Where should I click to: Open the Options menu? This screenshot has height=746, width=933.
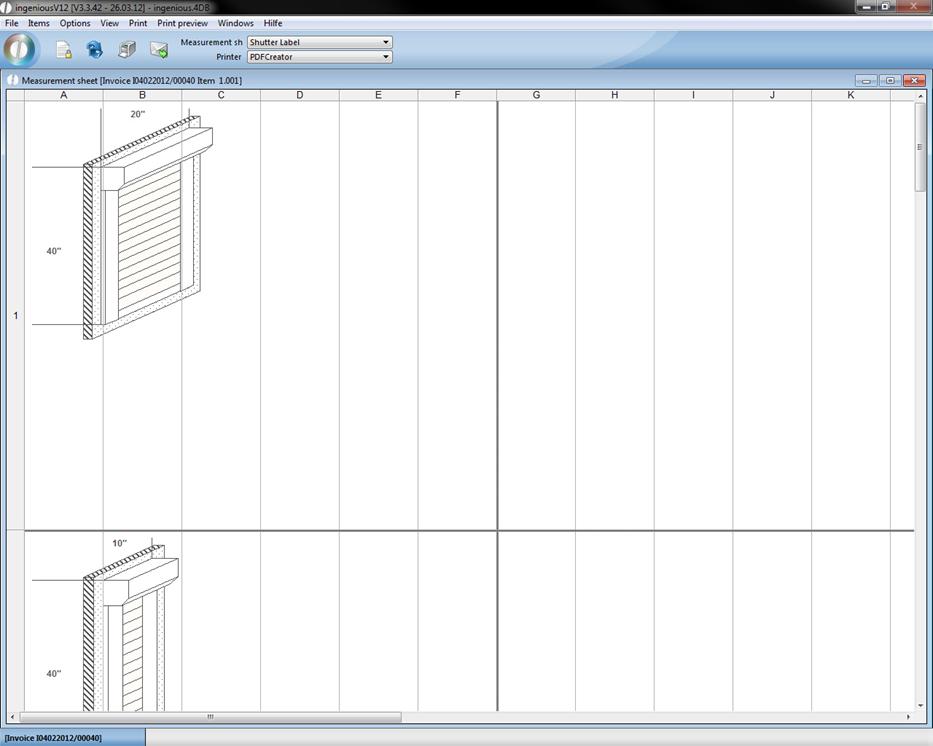click(x=75, y=23)
